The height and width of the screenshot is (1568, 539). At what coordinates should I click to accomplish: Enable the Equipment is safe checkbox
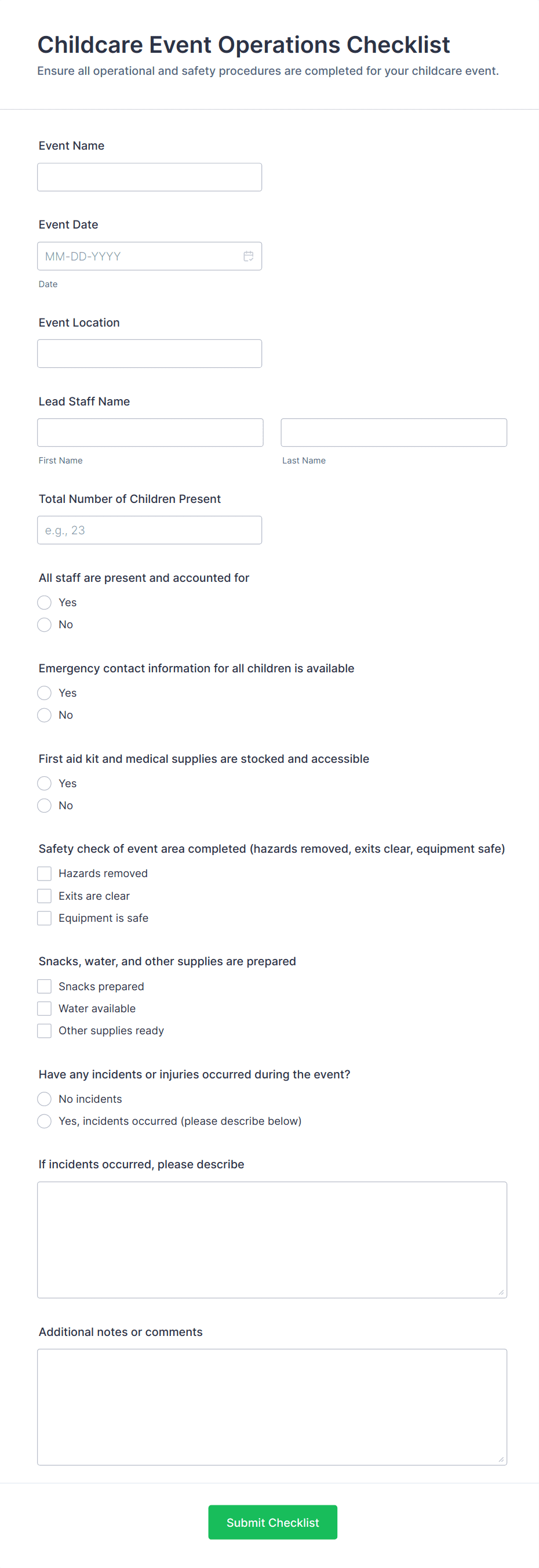[45, 918]
